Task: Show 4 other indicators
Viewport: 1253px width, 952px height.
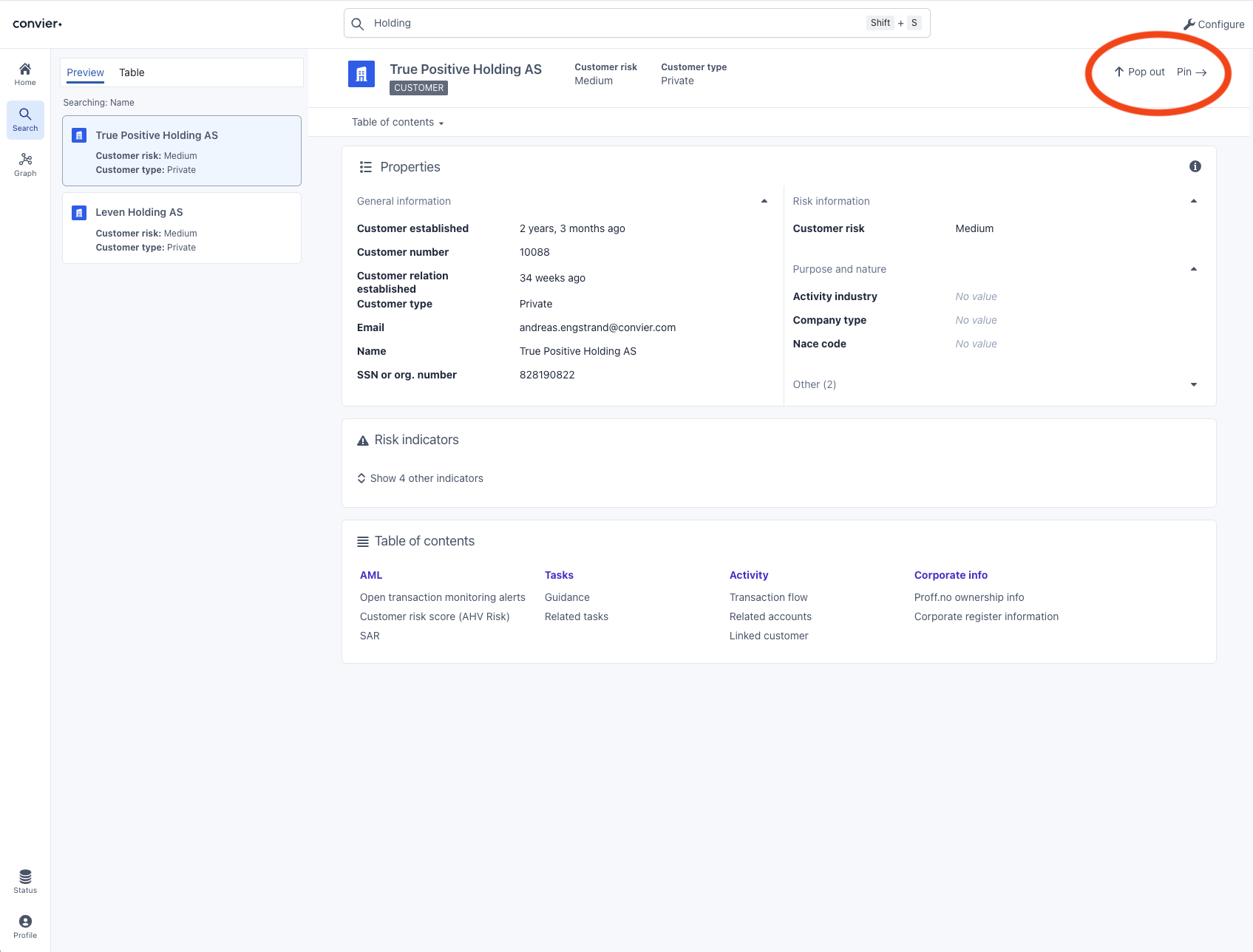Action: tap(420, 478)
